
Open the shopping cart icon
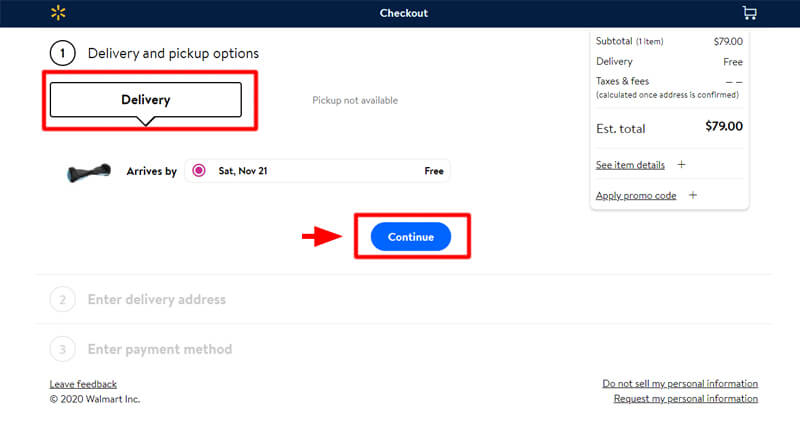tap(749, 13)
